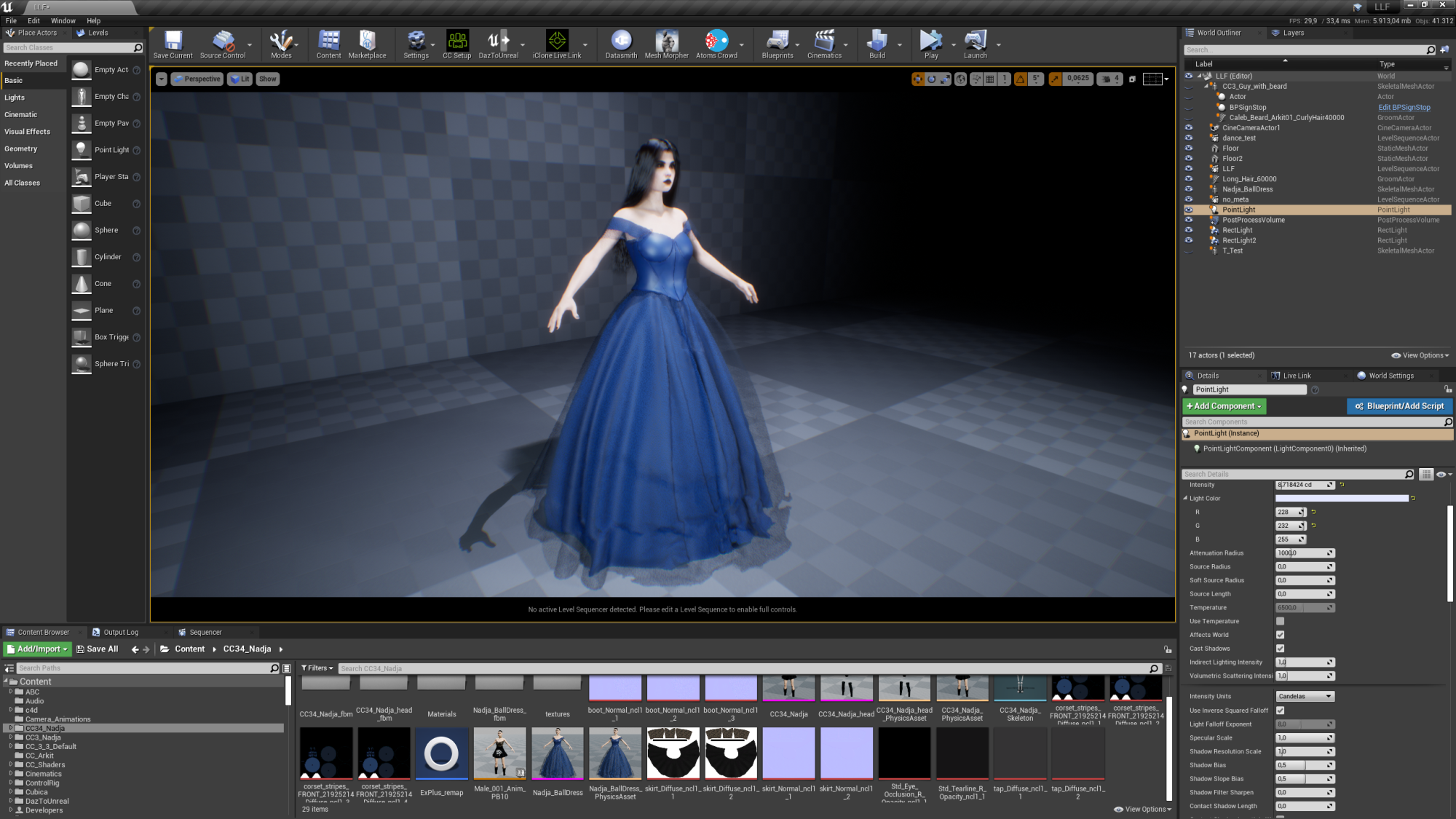Screen dimensions: 1456x819
Task: Click the Save Current toolbar icon
Action: click(173, 44)
